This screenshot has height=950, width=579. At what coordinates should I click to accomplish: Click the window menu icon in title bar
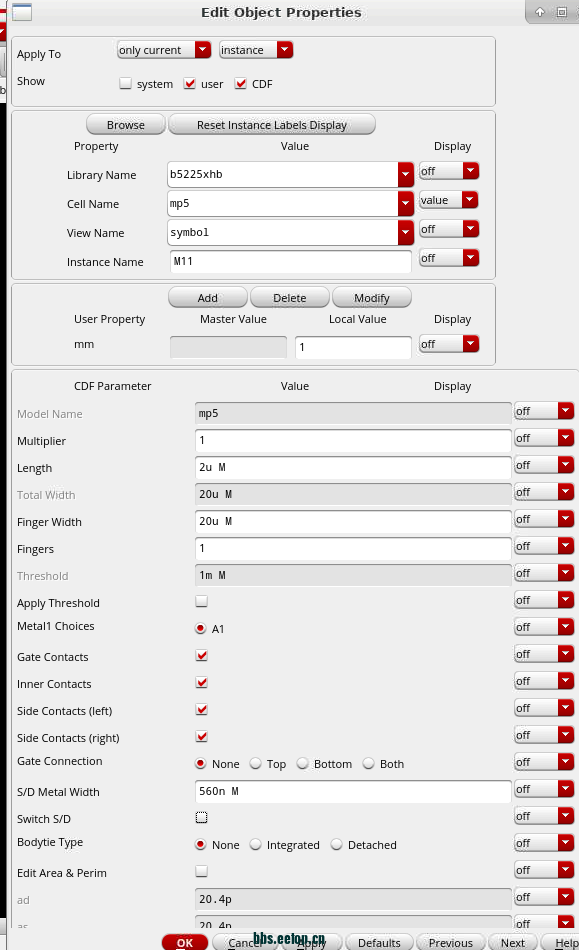(22, 12)
